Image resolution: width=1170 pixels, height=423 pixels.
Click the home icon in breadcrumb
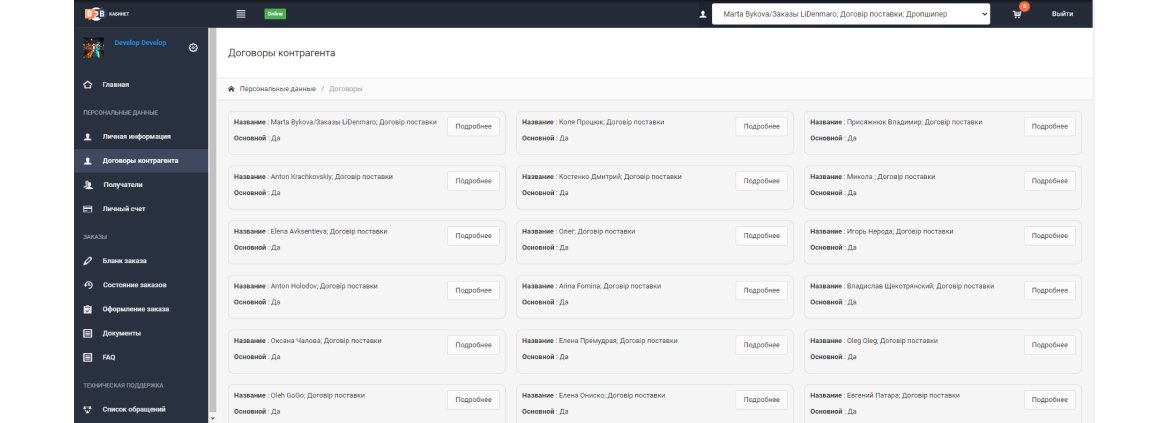pyautogui.click(x=231, y=89)
